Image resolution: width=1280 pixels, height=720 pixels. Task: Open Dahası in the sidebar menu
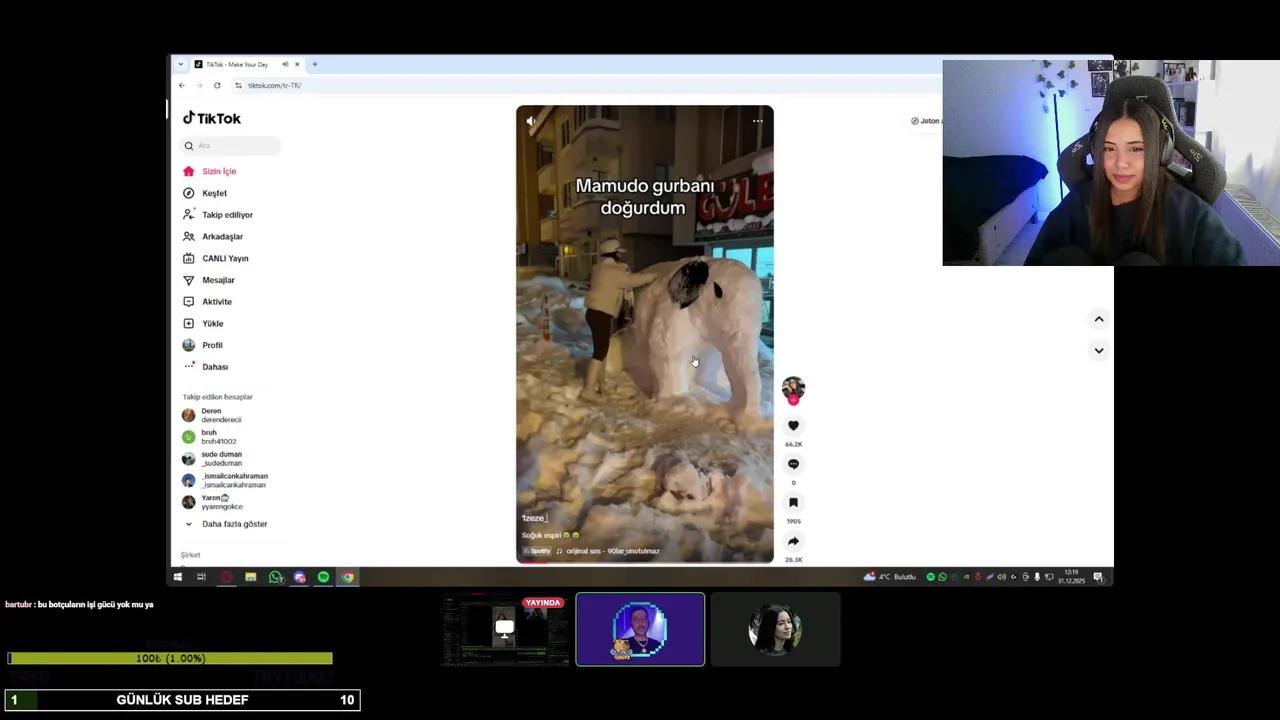tap(214, 366)
